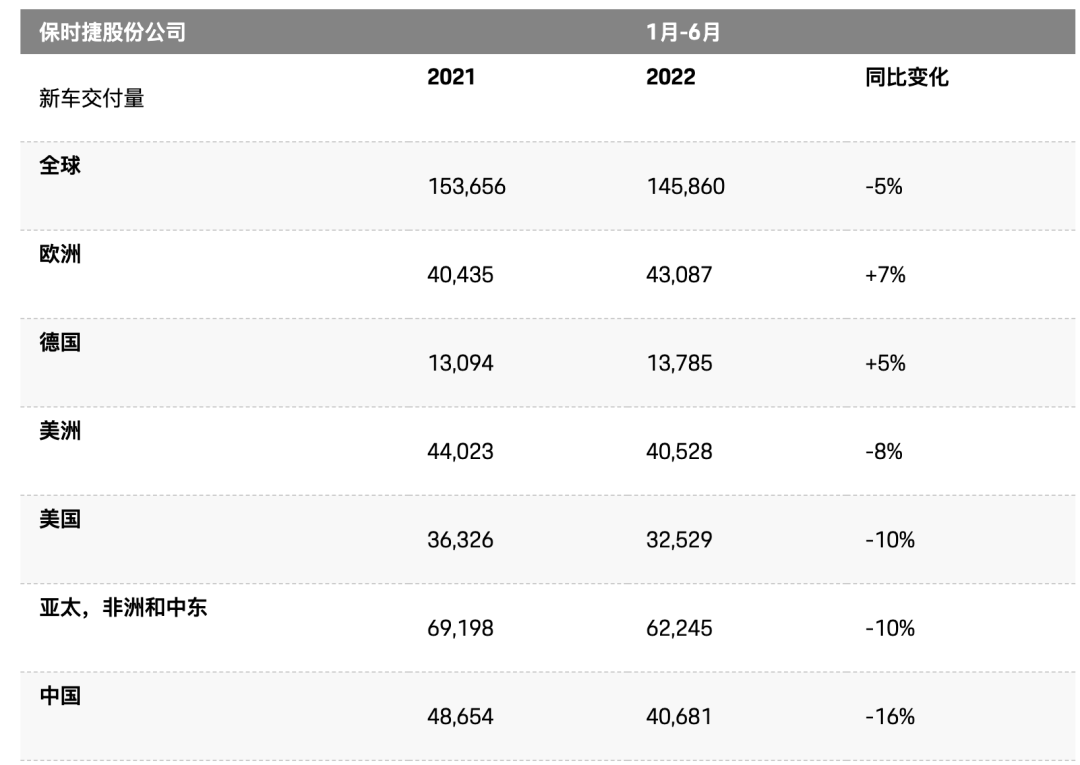Click the 亚太，非洲和中东 row label
This screenshot has height=765, width=1080.
pyautogui.click(x=123, y=607)
